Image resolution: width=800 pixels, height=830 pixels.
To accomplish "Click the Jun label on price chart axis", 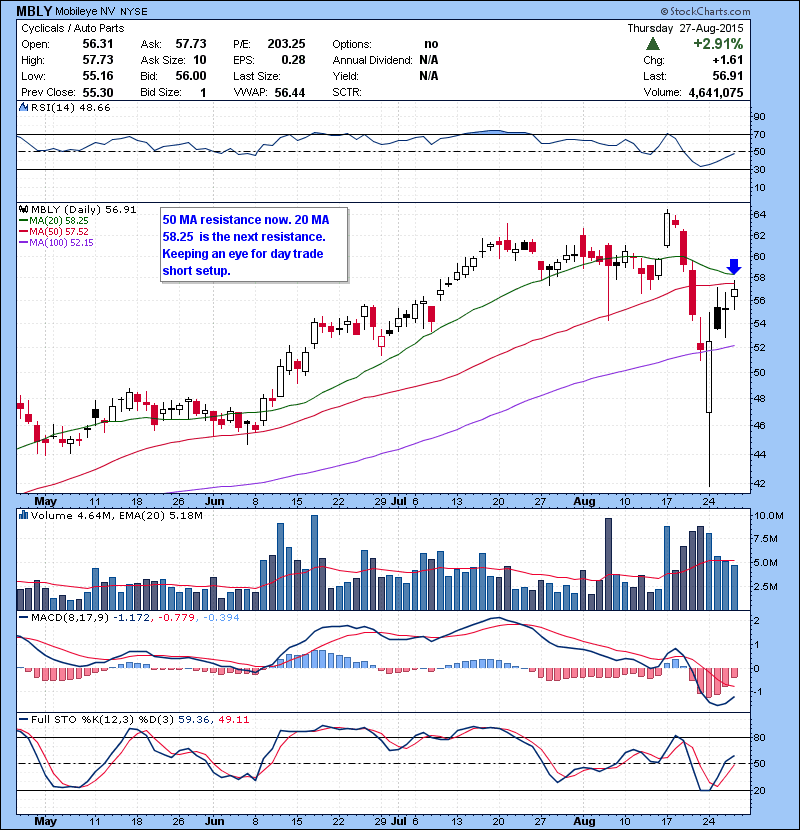I will (x=214, y=501).
